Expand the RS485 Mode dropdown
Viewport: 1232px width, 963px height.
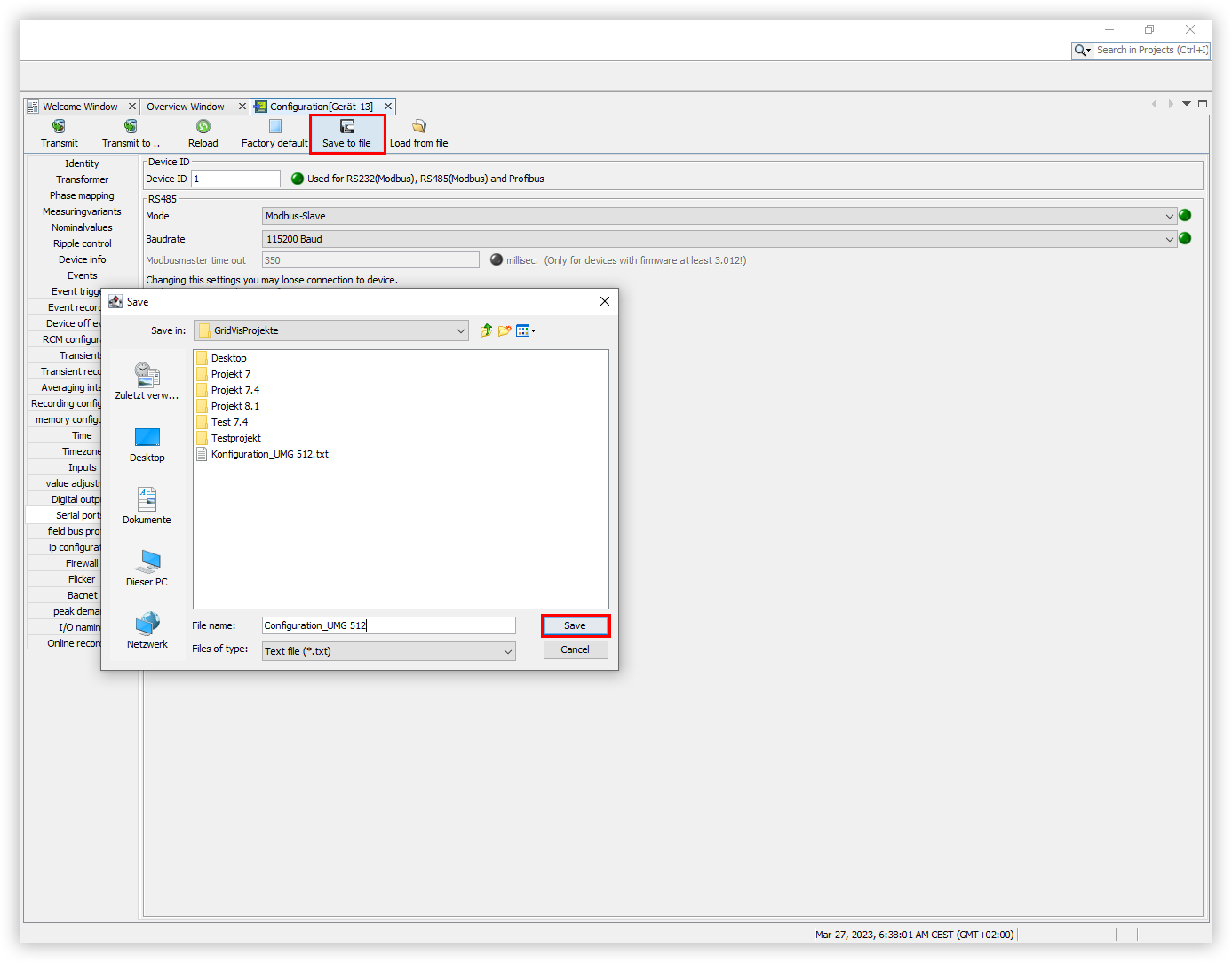pos(1169,216)
